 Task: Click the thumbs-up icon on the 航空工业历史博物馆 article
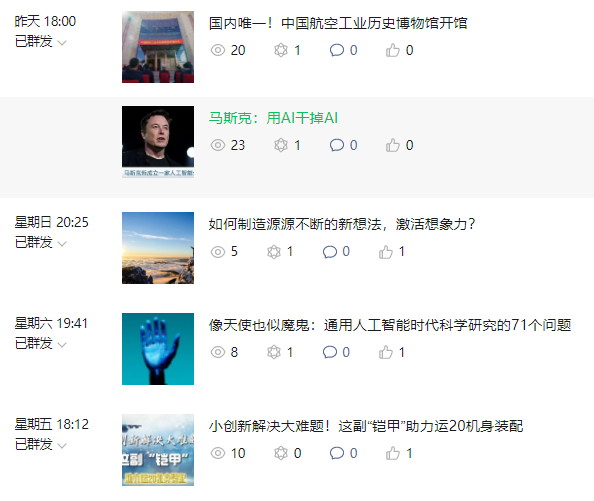click(x=393, y=50)
